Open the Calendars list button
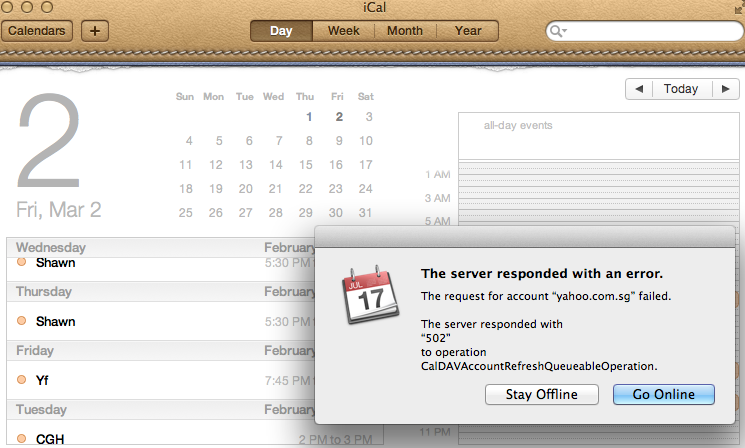The height and width of the screenshot is (448, 745). [37, 31]
